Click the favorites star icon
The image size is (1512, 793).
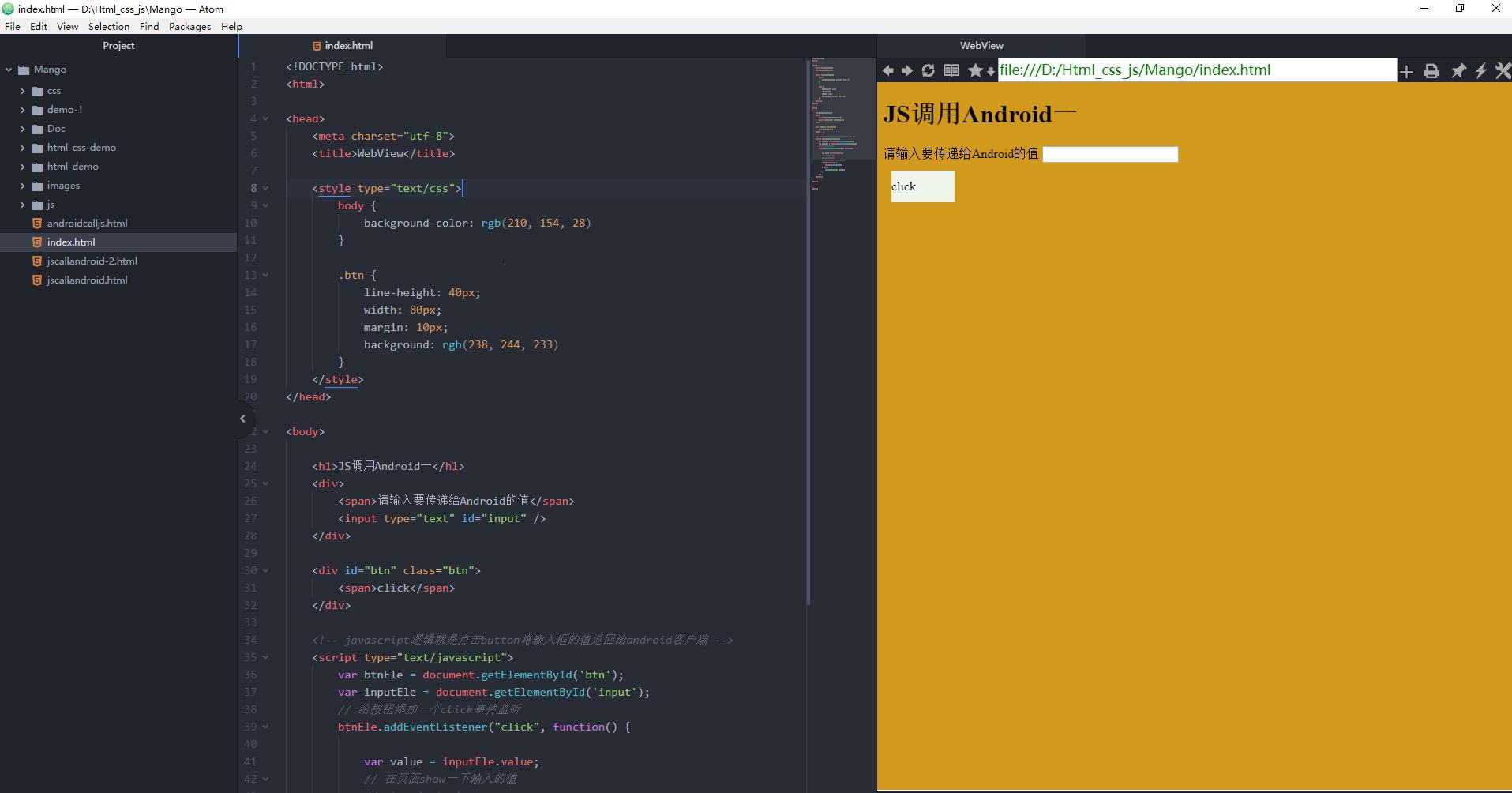click(x=975, y=71)
